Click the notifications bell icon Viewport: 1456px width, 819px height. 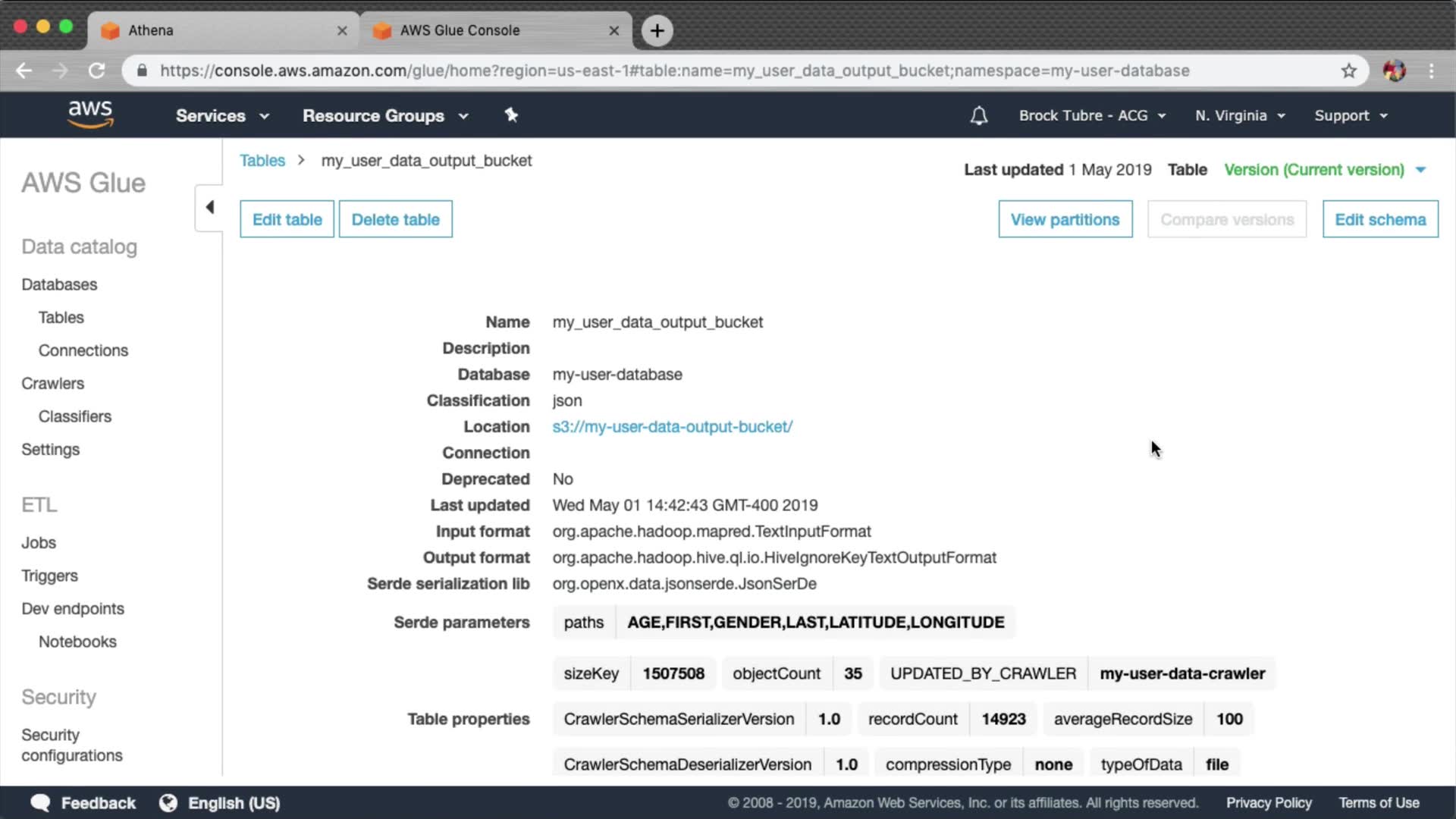tap(978, 115)
